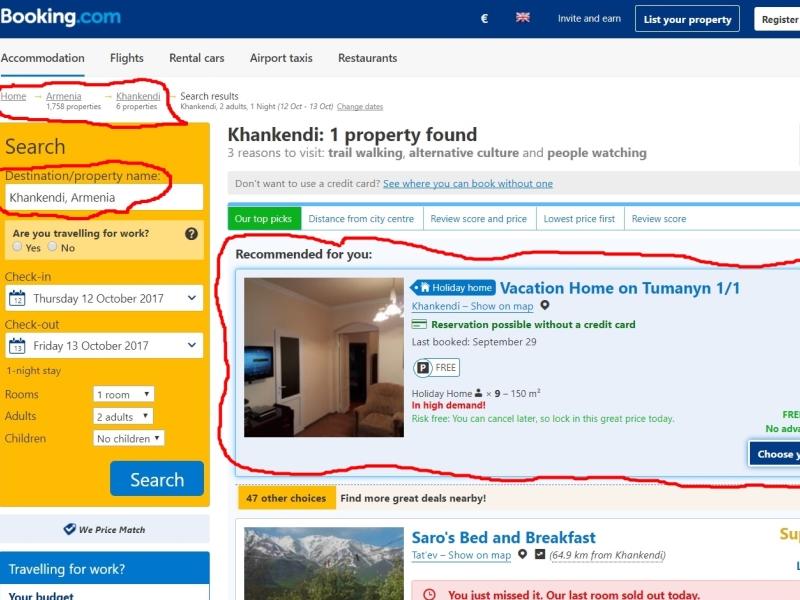Click the map pin next to Khankendi

[545, 305]
